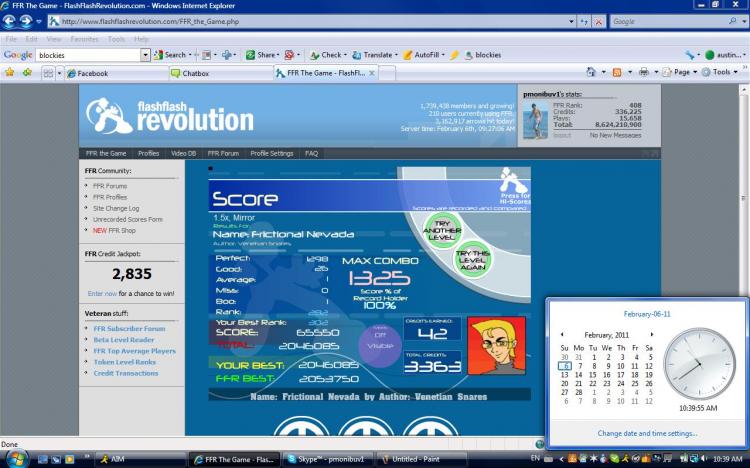Switch to the Facebook tab
Viewport: 750px width, 468px height.
[x=115, y=73]
